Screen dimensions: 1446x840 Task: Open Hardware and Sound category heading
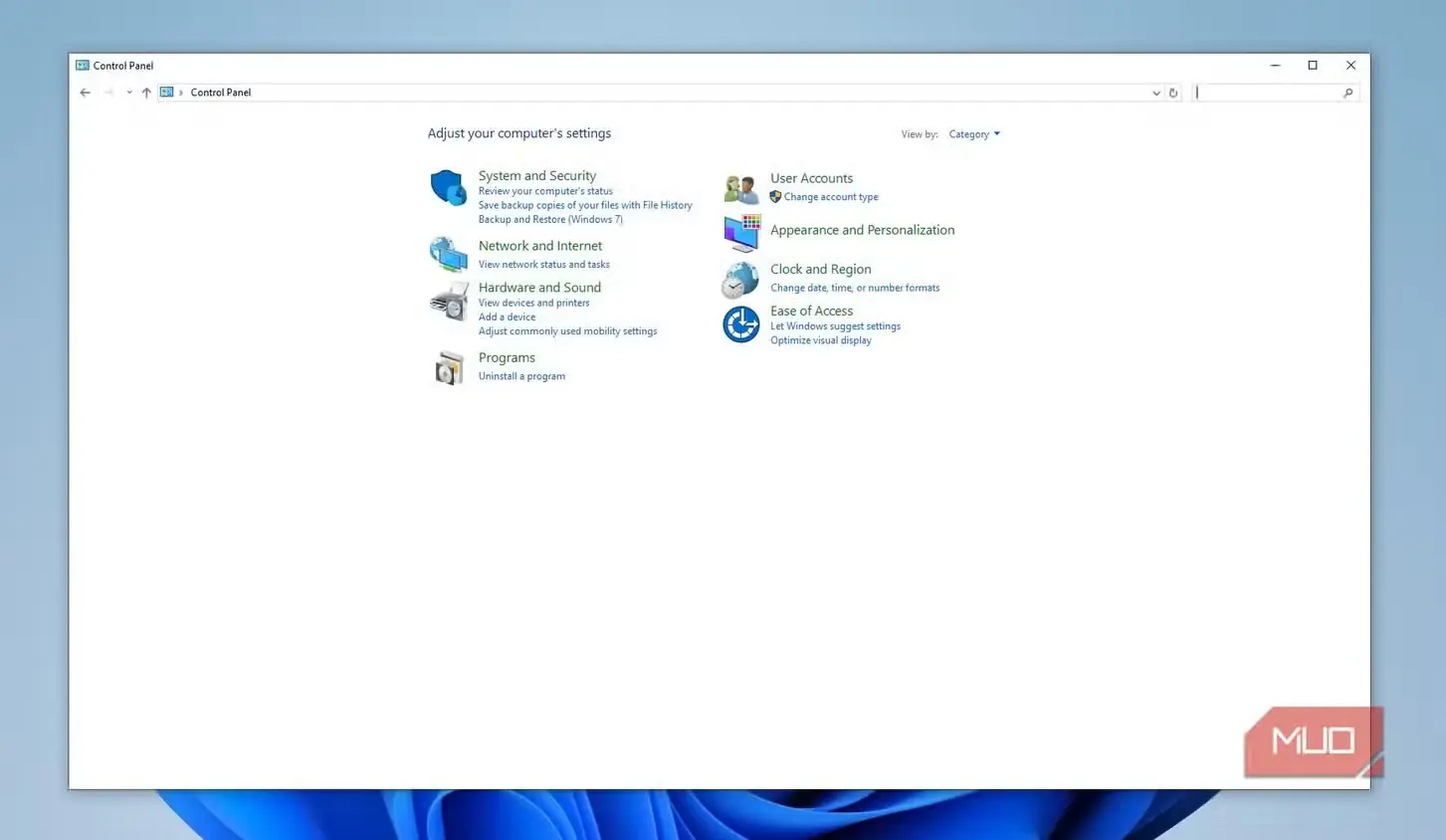(539, 288)
